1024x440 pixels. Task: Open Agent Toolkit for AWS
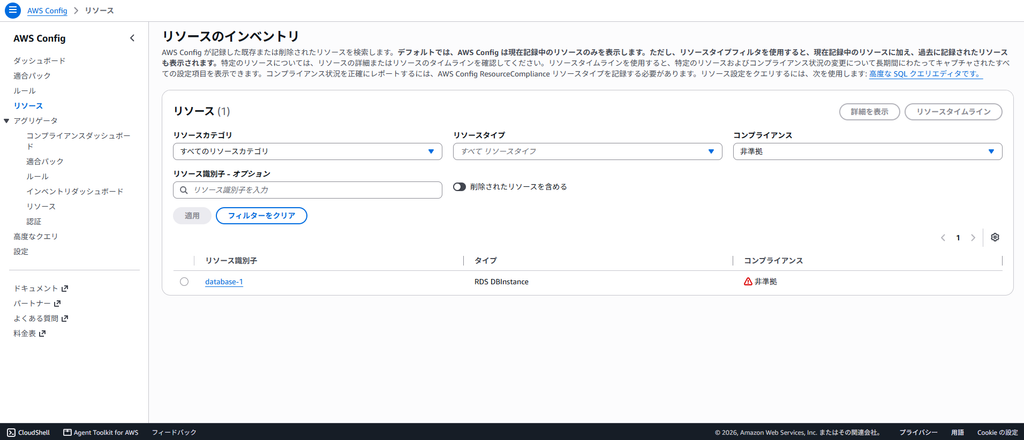pyautogui.click(x=101, y=432)
